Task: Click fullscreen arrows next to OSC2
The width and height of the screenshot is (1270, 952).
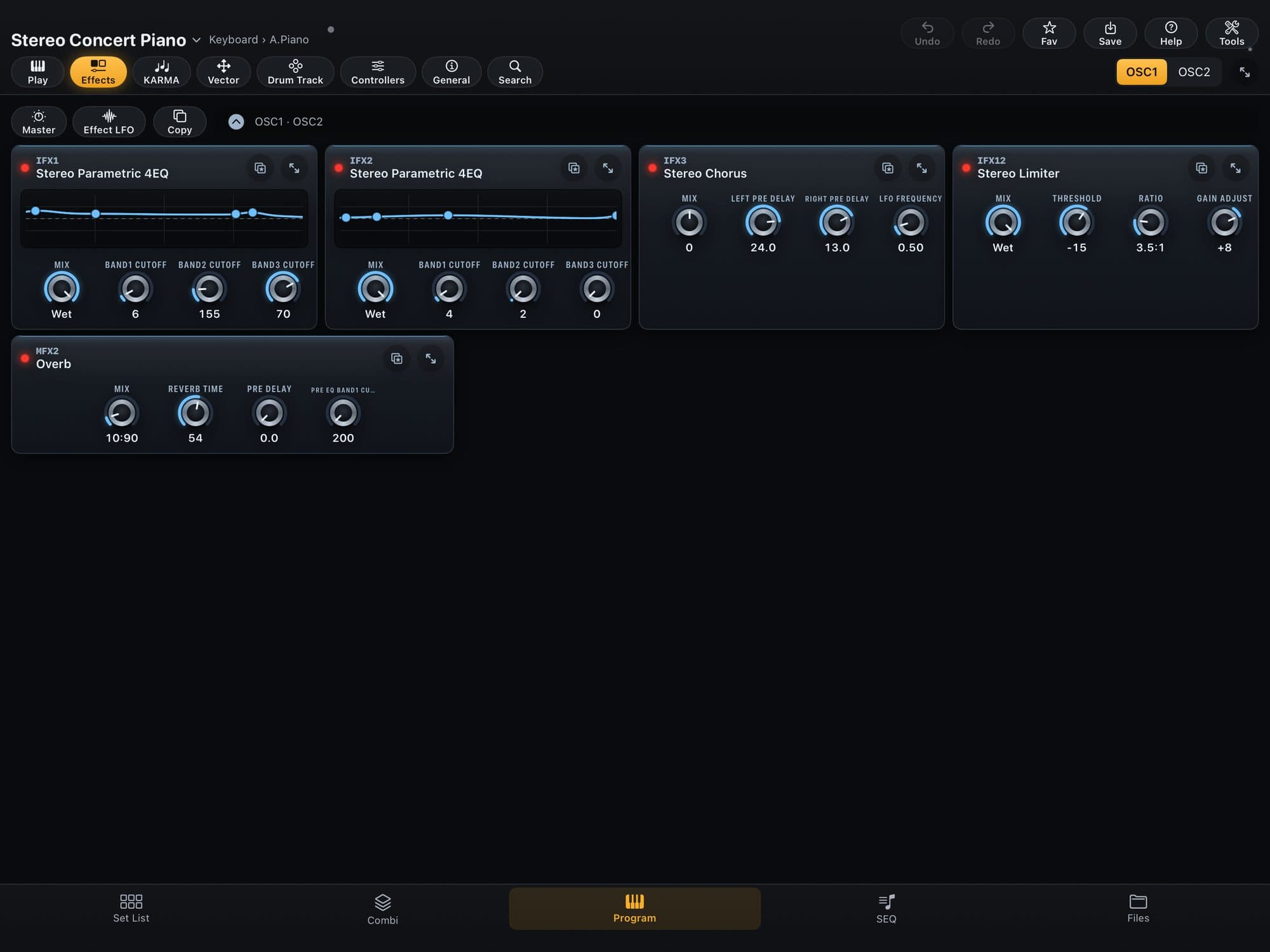Action: click(x=1244, y=72)
